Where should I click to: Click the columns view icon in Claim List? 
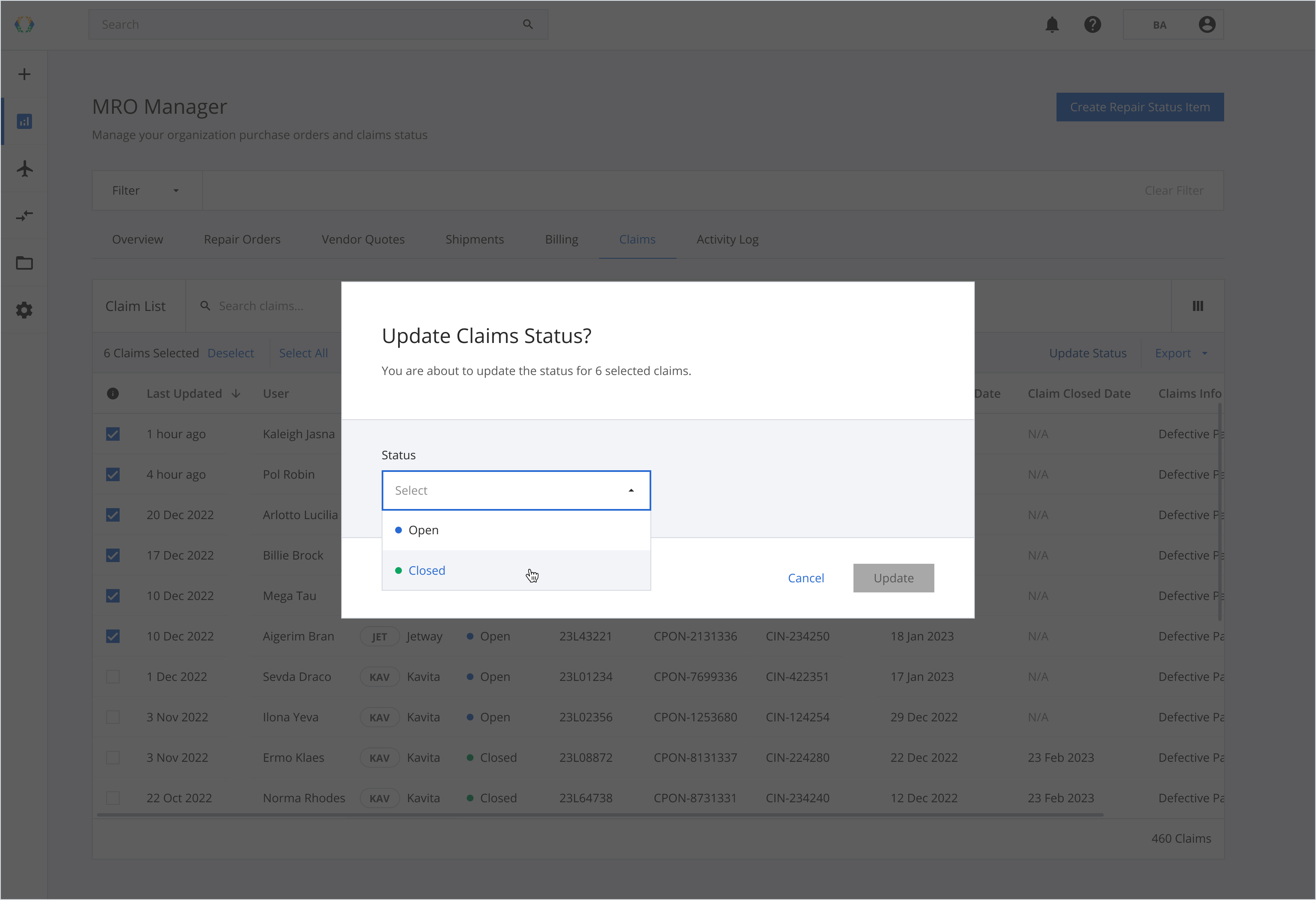[1198, 306]
